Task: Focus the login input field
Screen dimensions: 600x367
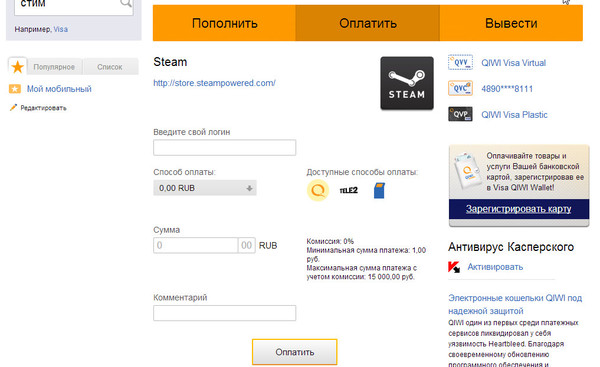Action: (225, 147)
